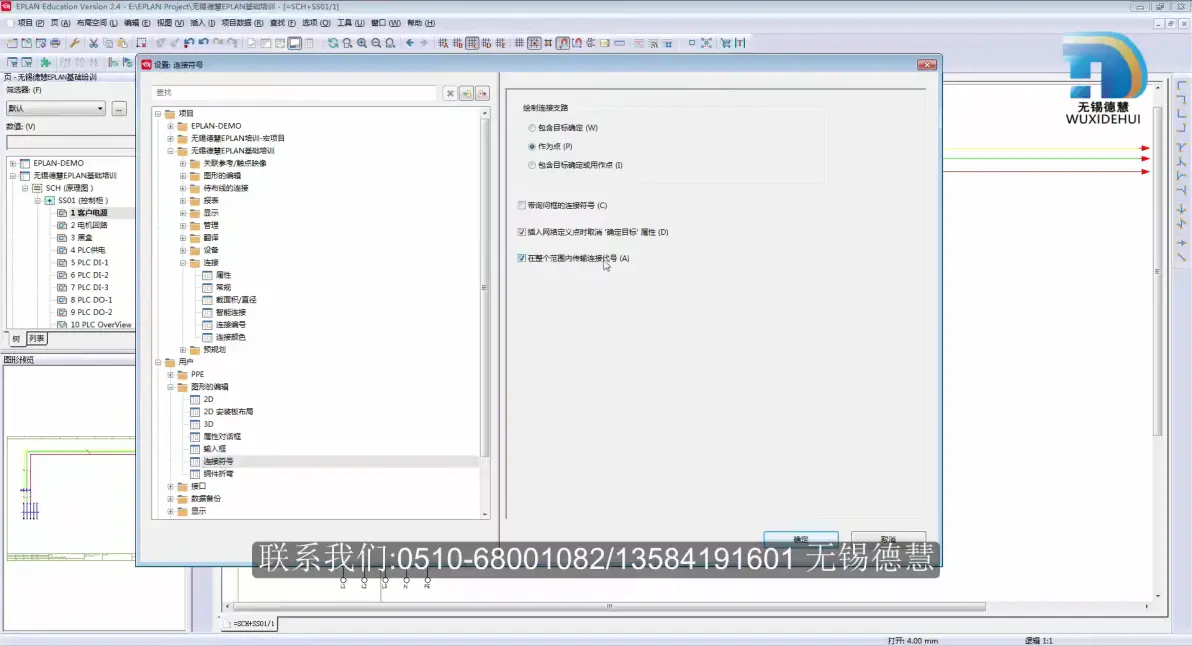Select the 连接编号 settings entry
Screen dimensions: 1192x646
230,325
